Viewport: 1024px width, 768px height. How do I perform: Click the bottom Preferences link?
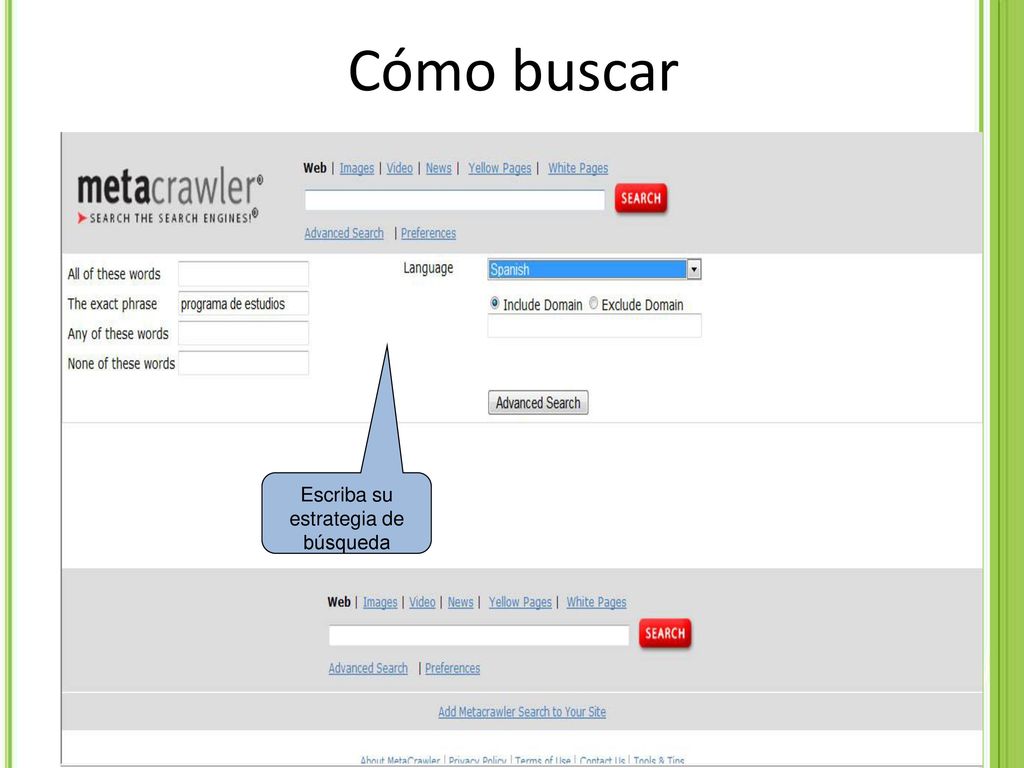click(x=453, y=668)
